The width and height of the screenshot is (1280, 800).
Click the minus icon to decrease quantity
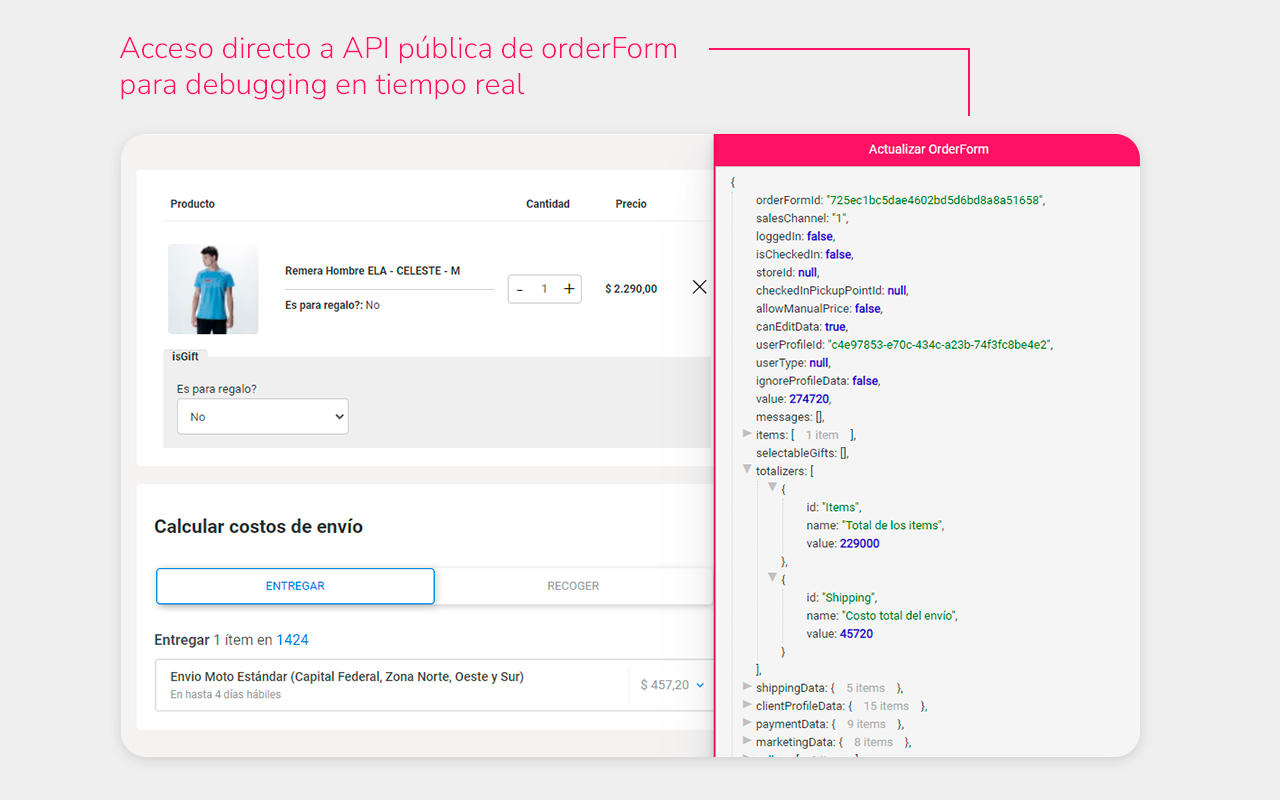[521, 288]
